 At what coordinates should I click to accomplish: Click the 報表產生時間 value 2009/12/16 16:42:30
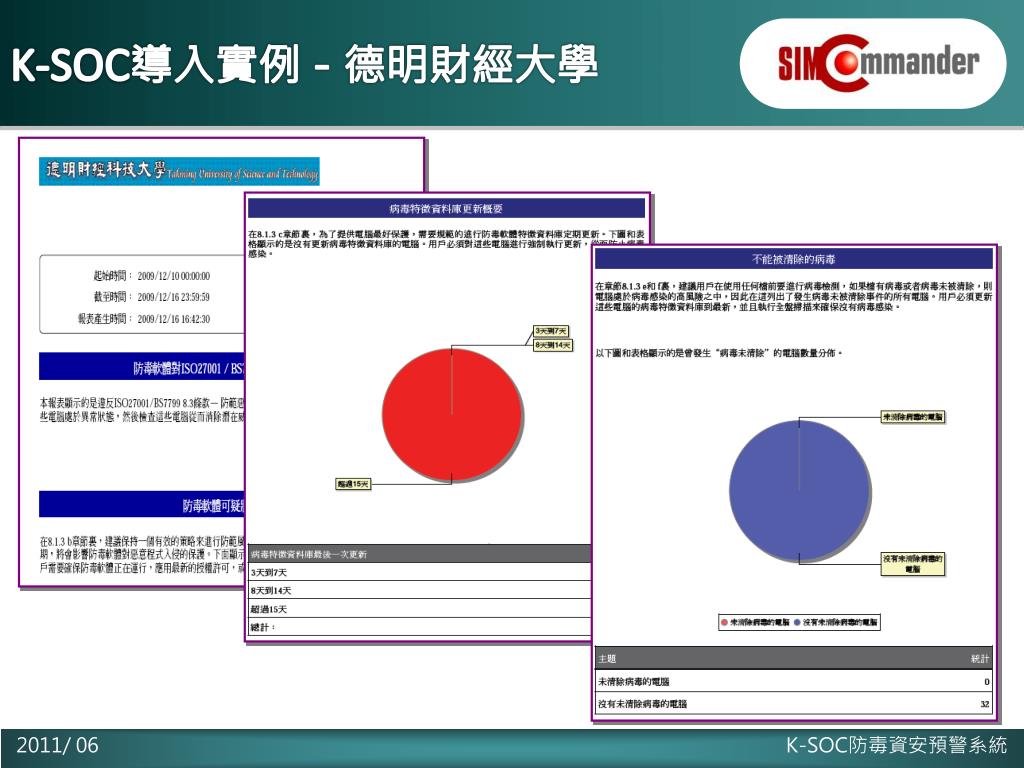[x=174, y=319]
